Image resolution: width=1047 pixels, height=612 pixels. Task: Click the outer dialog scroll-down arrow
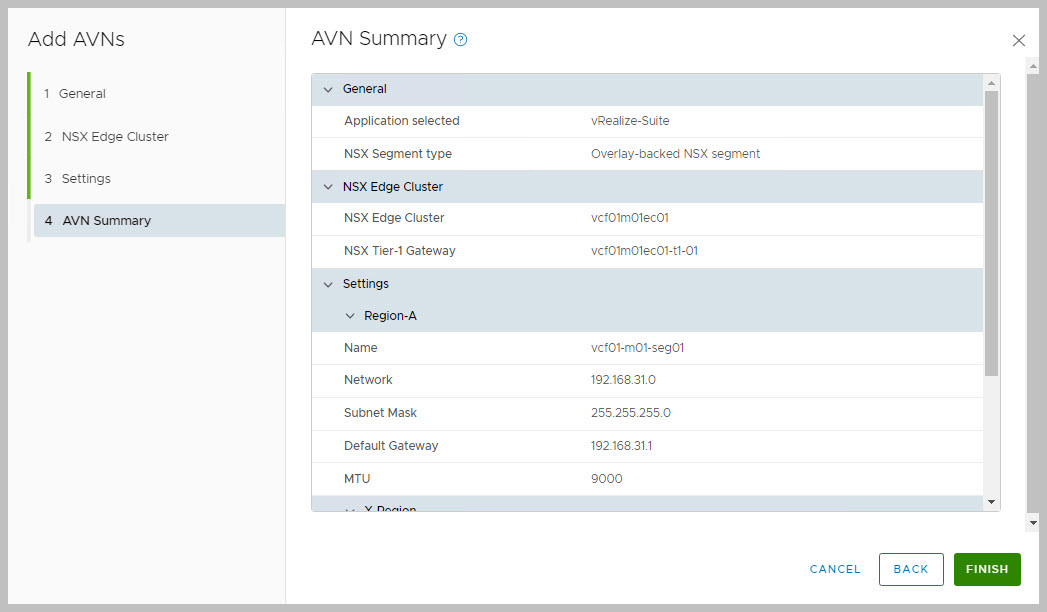1033,523
